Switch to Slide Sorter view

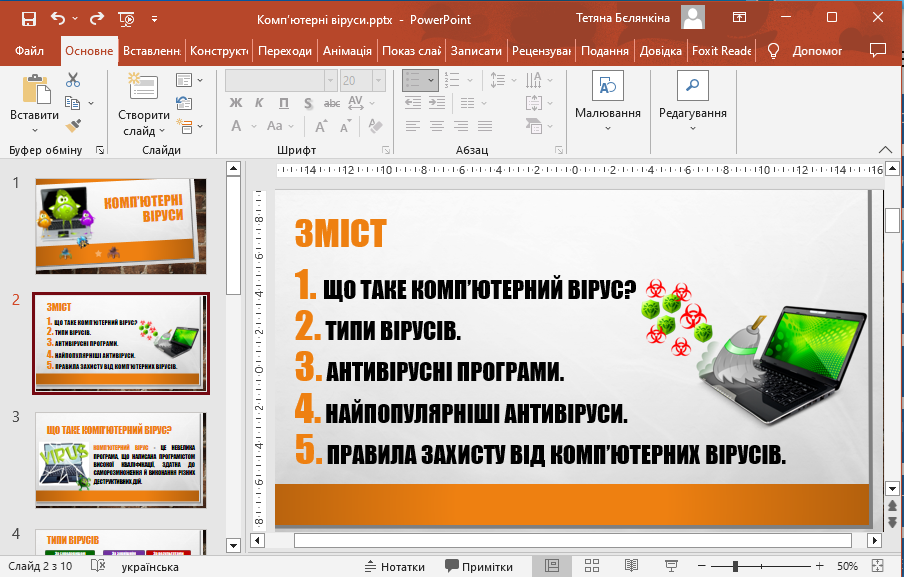click(592, 566)
